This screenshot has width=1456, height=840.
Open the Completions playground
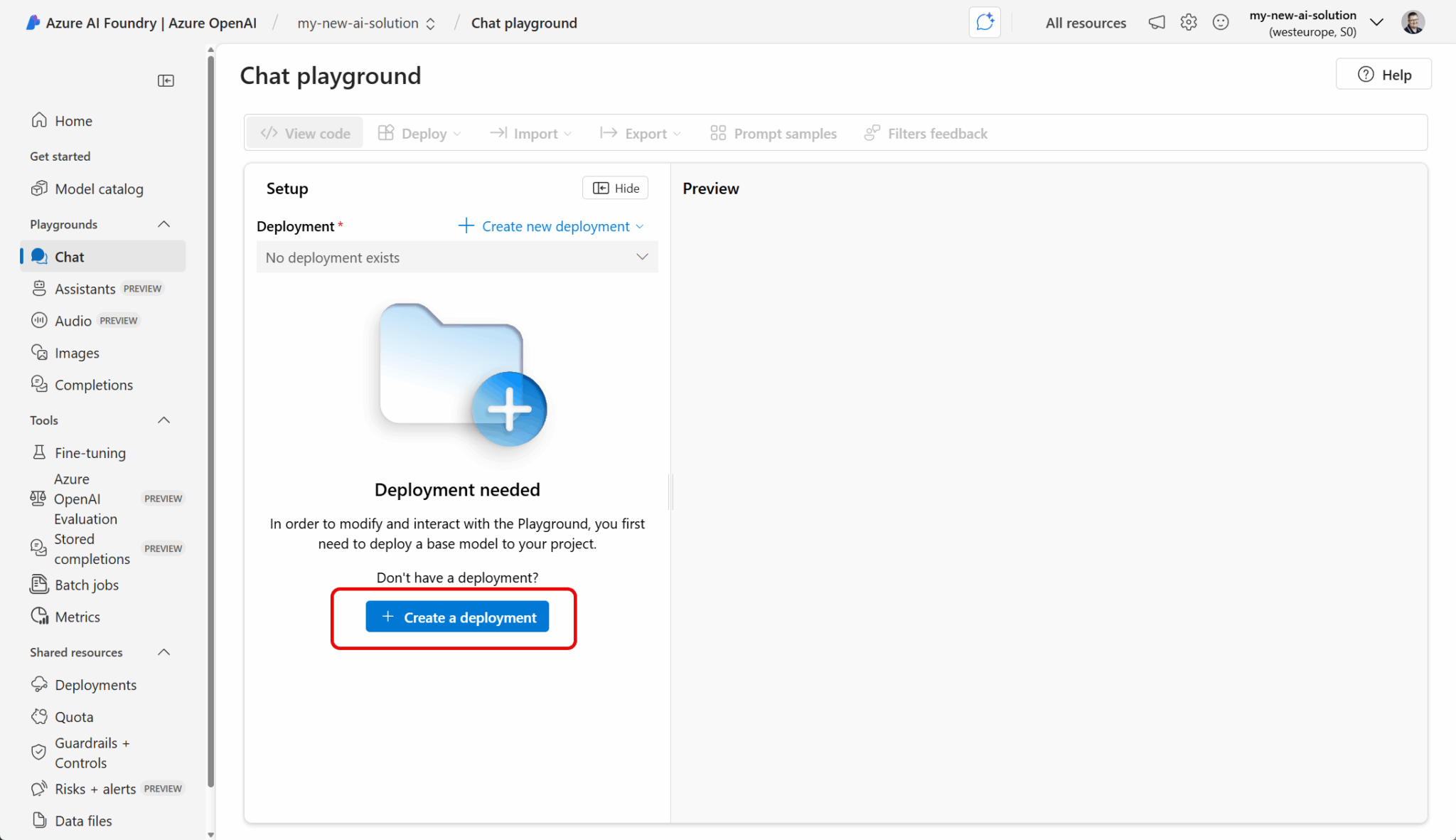(93, 384)
